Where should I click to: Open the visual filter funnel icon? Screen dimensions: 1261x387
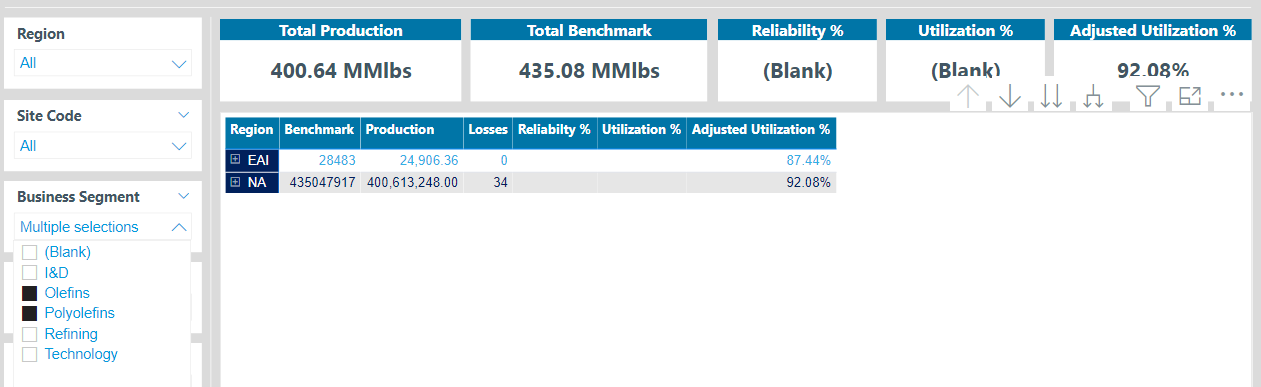tap(1148, 96)
